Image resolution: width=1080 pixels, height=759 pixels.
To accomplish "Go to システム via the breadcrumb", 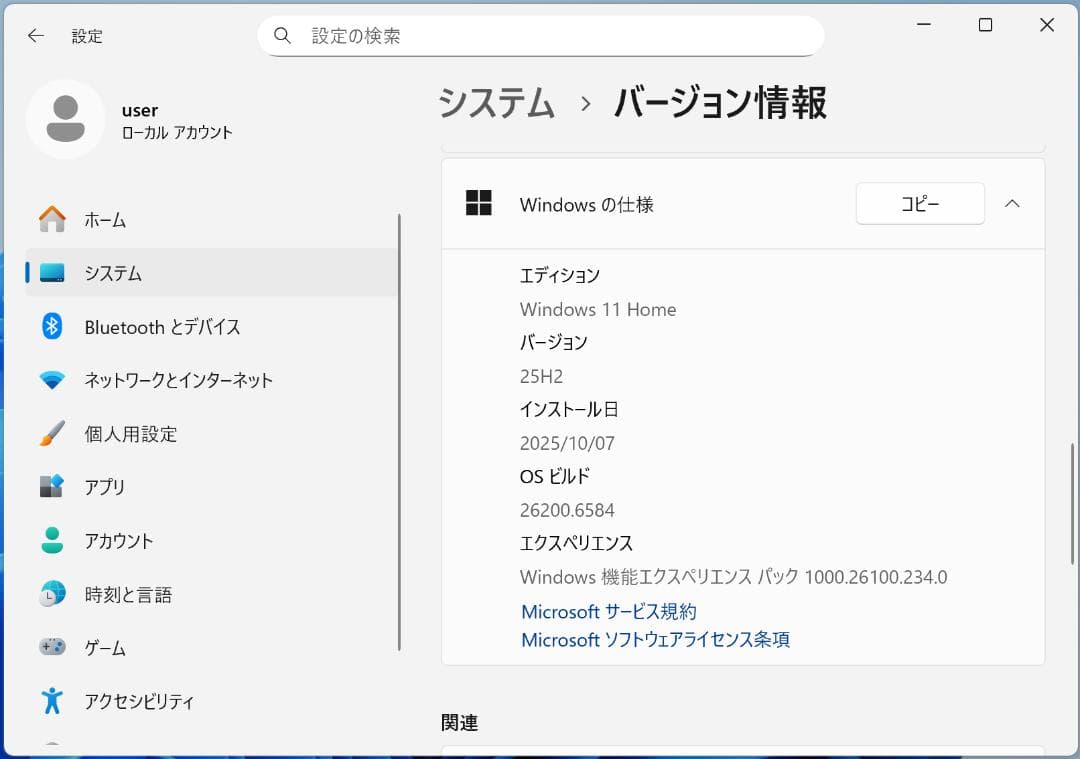I will coord(496,103).
